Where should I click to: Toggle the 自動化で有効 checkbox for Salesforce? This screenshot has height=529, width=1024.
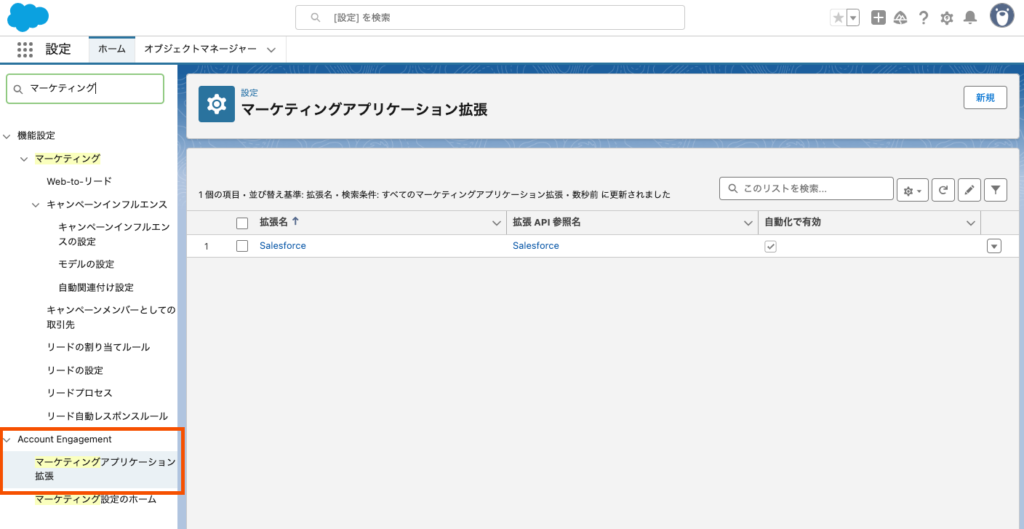[x=770, y=246]
